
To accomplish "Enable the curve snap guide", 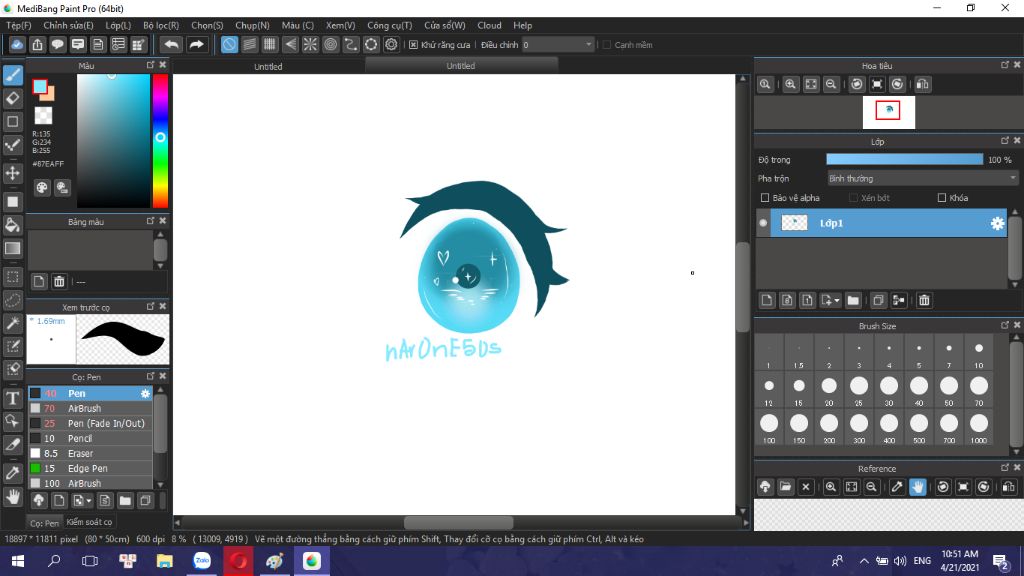I will tap(351, 44).
